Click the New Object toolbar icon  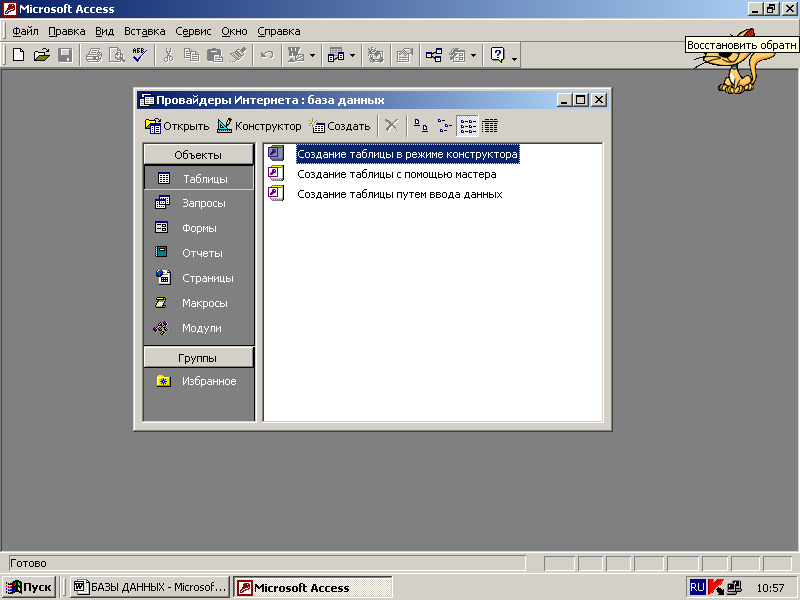(x=457, y=55)
